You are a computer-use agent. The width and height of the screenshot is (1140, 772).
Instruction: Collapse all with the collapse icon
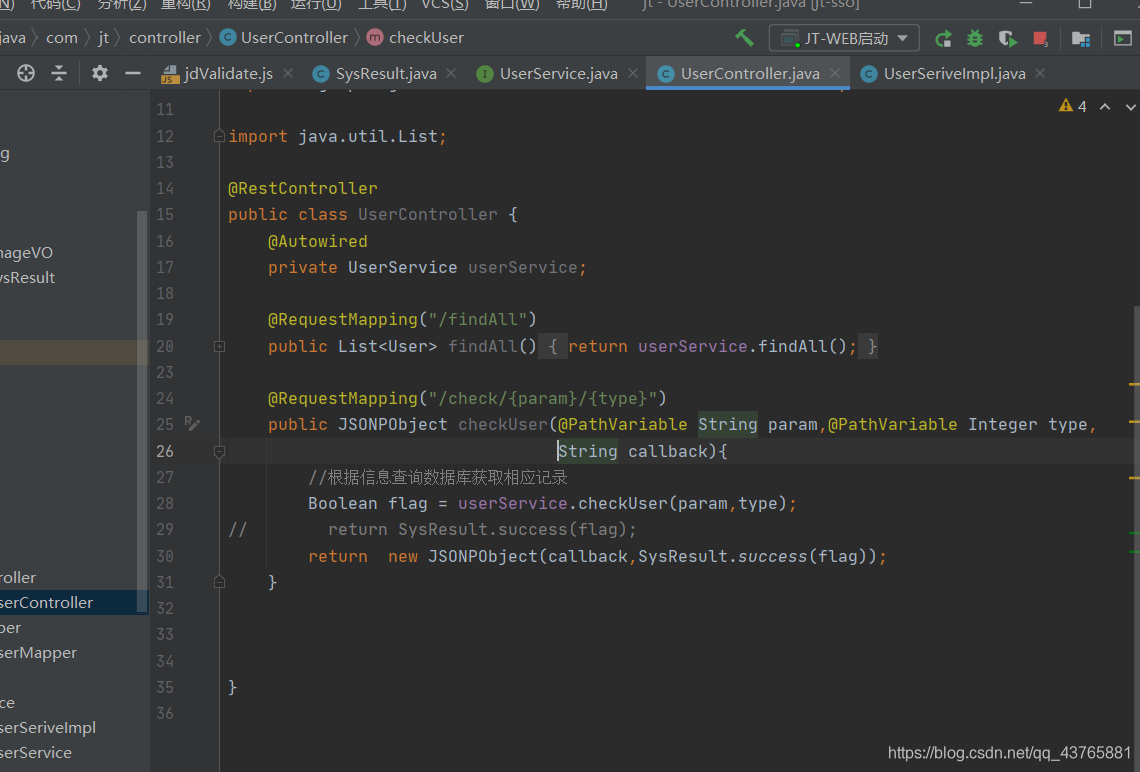(59, 73)
